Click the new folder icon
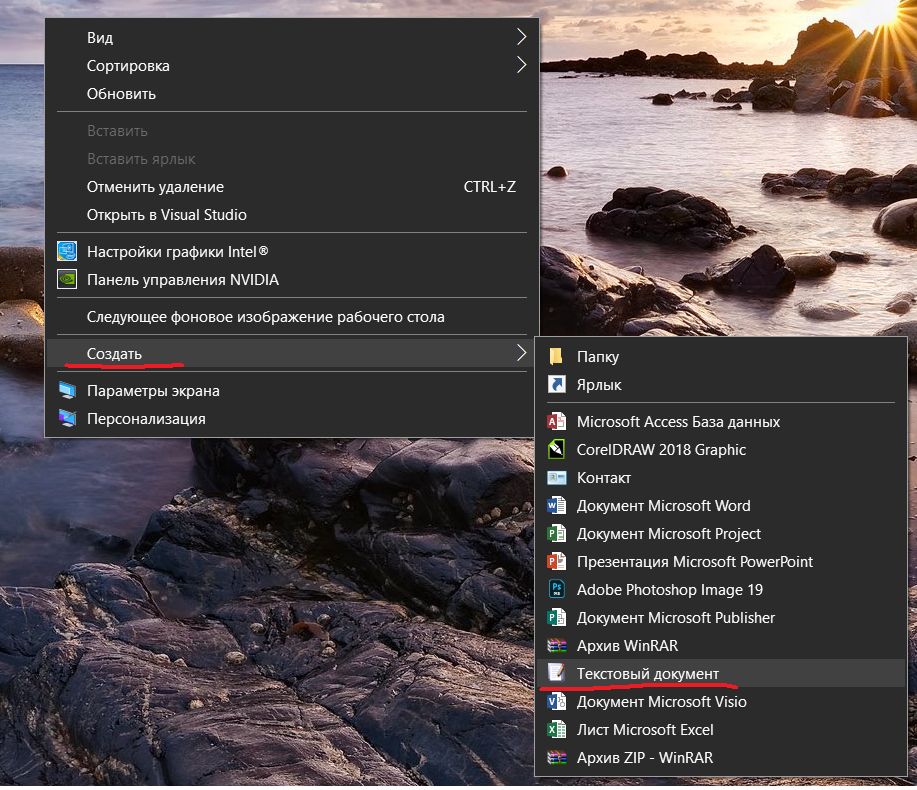Screen dimensions: 917x790 click(x=556, y=356)
